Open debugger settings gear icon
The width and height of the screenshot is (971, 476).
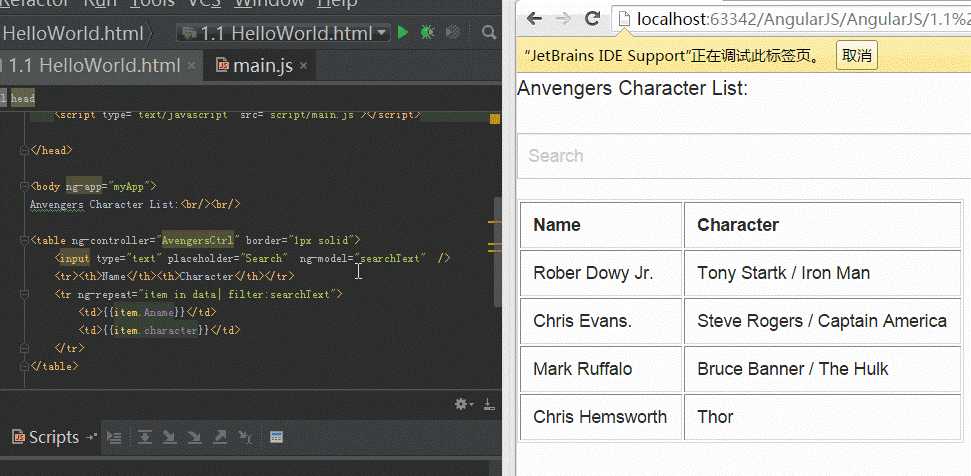(x=462, y=404)
